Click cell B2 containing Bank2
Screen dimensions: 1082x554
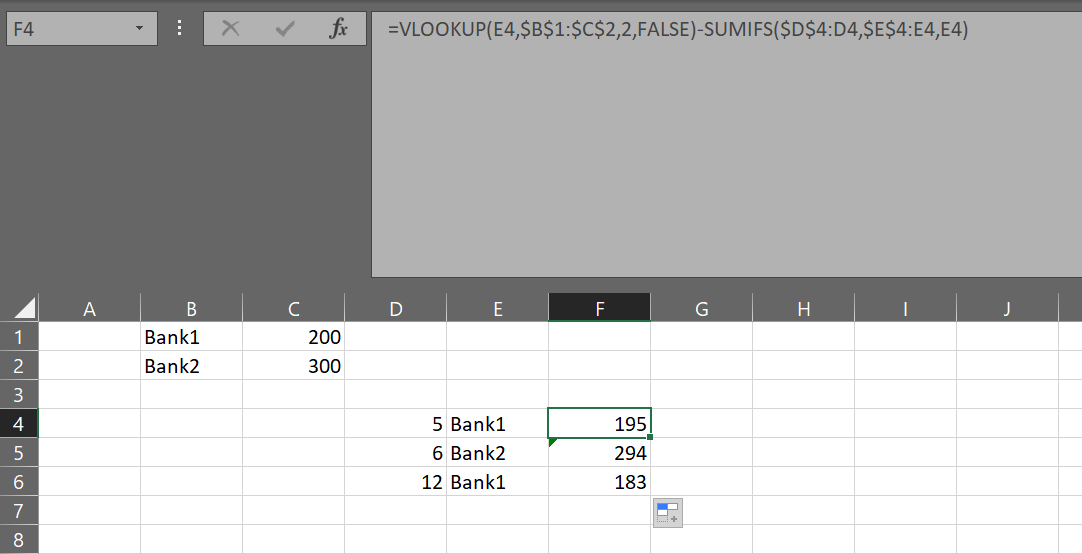click(191, 366)
